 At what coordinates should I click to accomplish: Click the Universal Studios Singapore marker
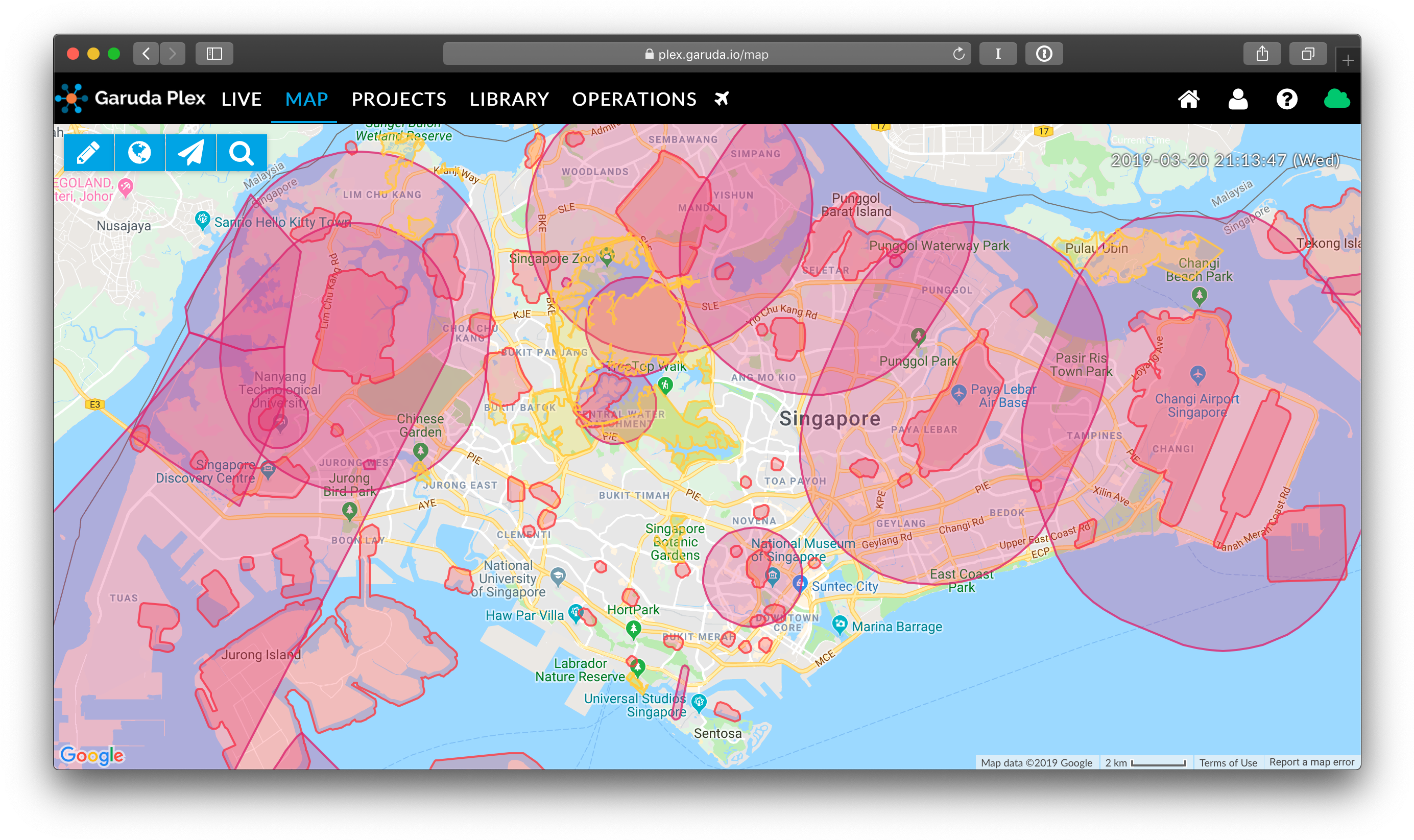pyautogui.click(x=699, y=703)
